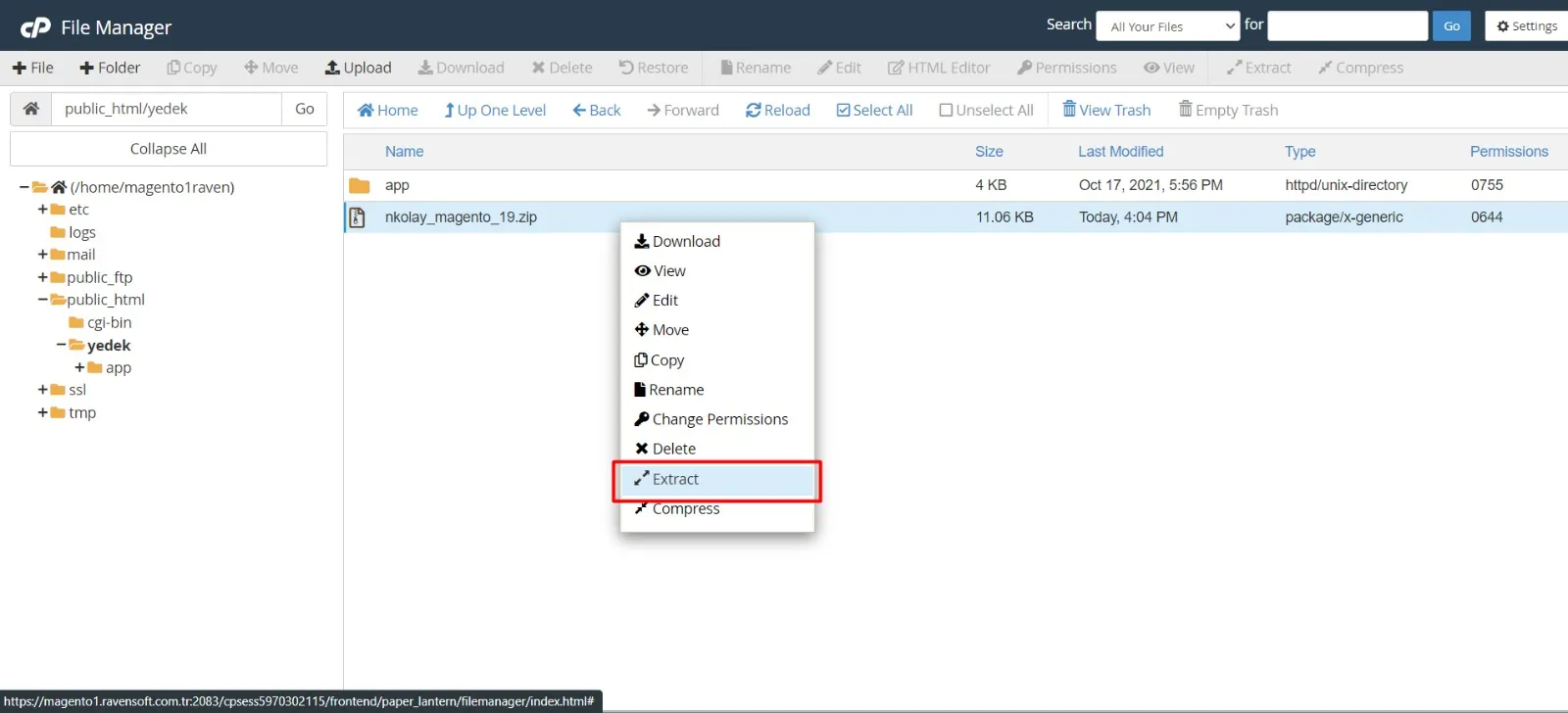Check Select All files
The width and height of the screenshot is (1568, 713).
pos(874,110)
